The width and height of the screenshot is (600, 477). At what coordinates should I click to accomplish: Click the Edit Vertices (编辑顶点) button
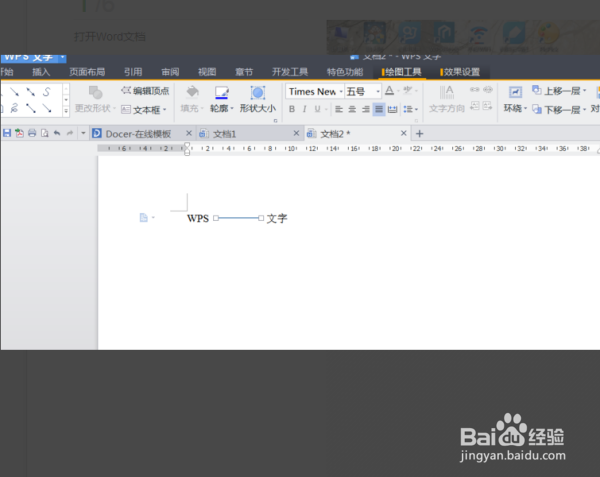pyautogui.click(x=145, y=91)
